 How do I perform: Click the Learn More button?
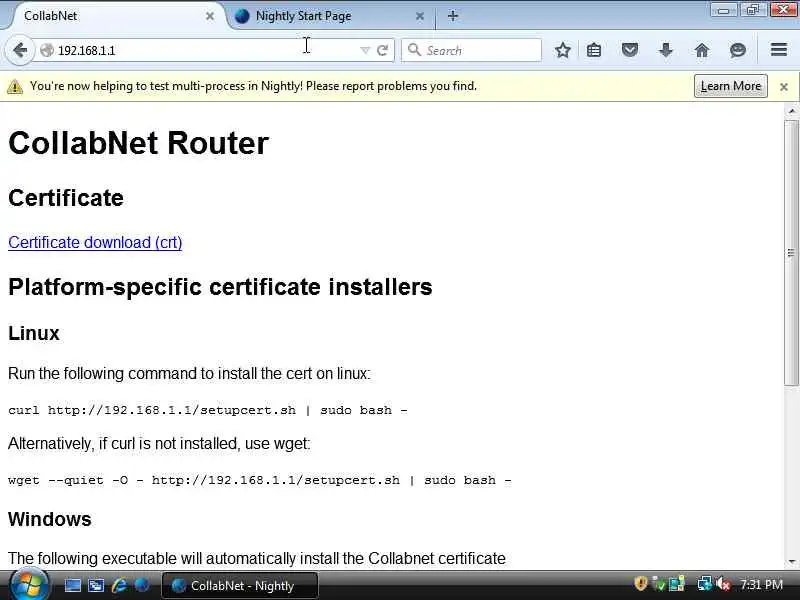point(731,86)
